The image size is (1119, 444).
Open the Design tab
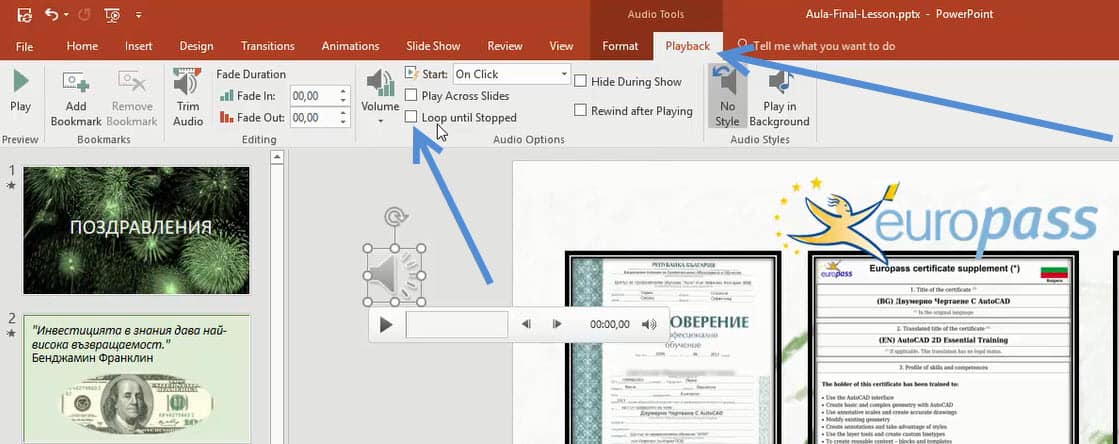click(196, 46)
